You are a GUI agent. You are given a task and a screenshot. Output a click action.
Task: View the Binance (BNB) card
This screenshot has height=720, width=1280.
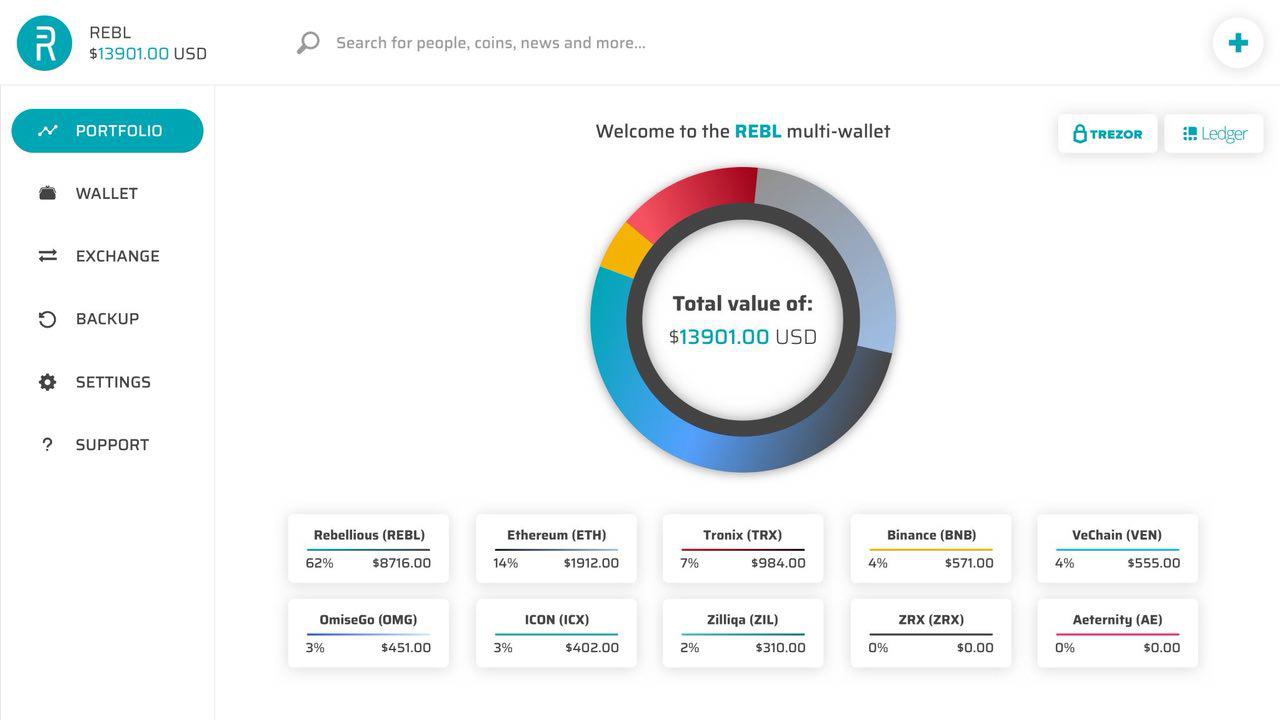pos(931,549)
